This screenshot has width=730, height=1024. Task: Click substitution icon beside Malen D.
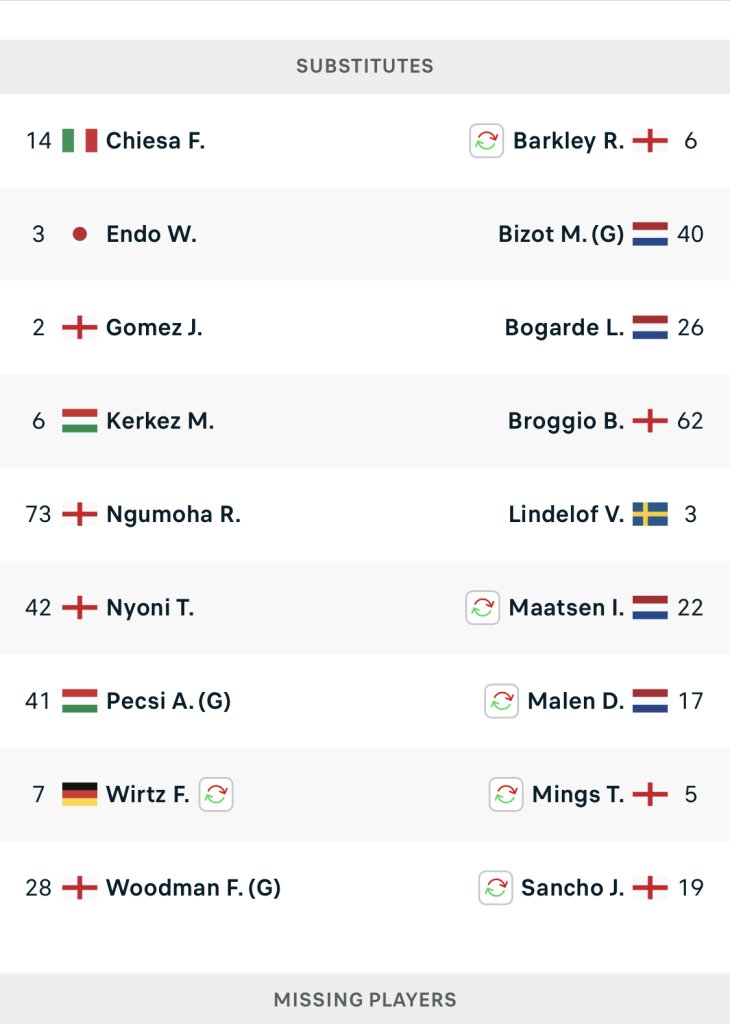coord(501,701)
